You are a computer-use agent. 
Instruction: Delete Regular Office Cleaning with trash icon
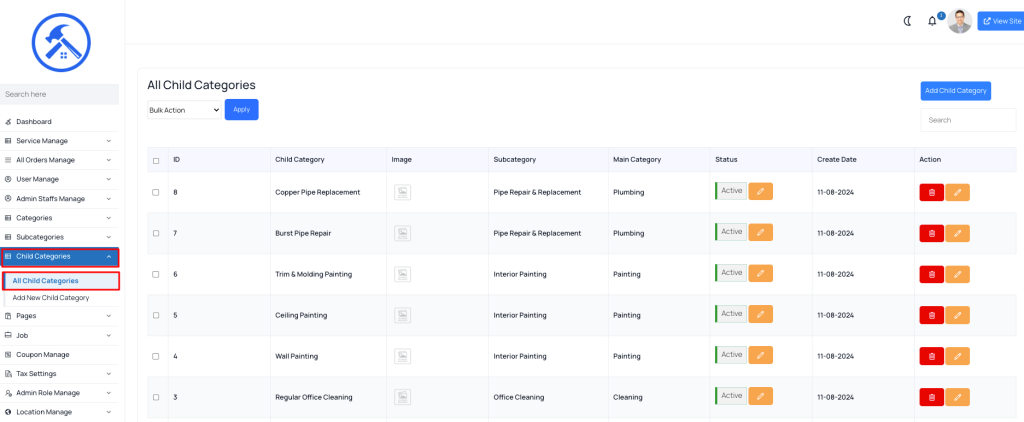[932, 397]
